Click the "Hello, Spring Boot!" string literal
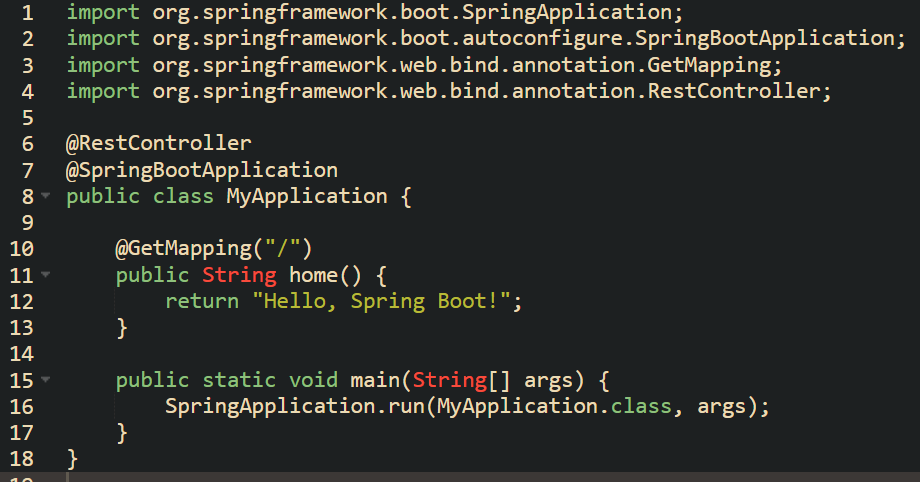The image size is (920, 482). (x=381, y=302)
